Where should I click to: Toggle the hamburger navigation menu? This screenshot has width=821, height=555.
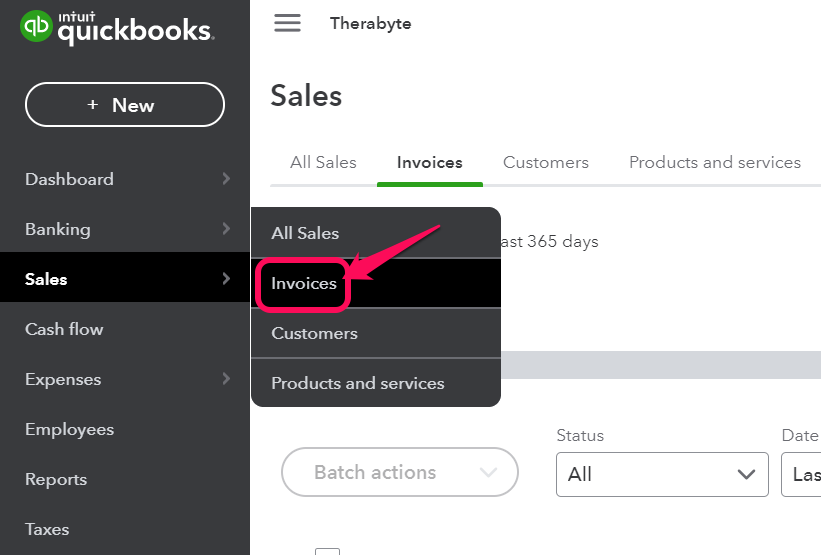click(287, 23)
